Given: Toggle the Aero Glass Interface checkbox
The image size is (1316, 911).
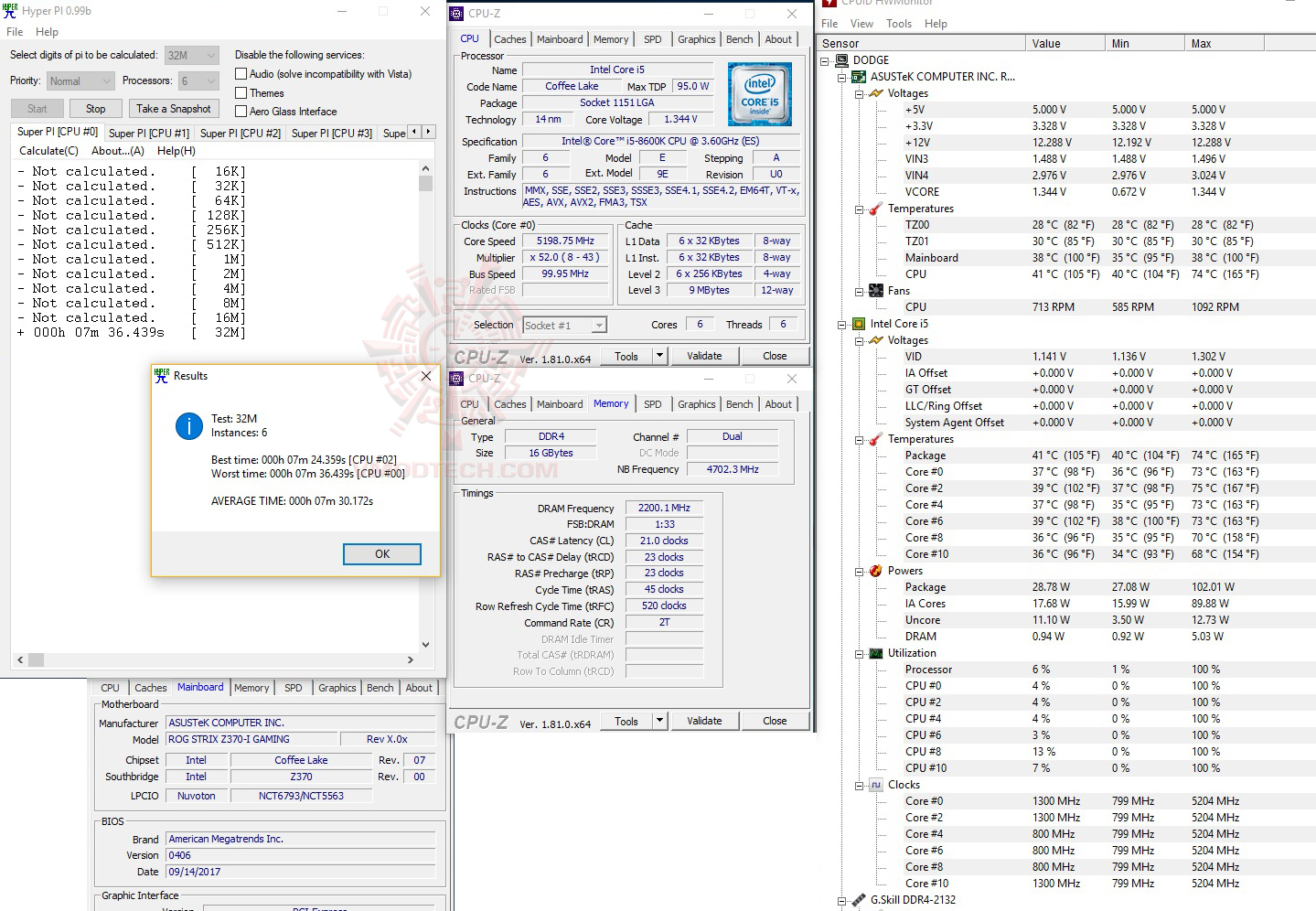Looking at the screenshot, I should point(241,112).
